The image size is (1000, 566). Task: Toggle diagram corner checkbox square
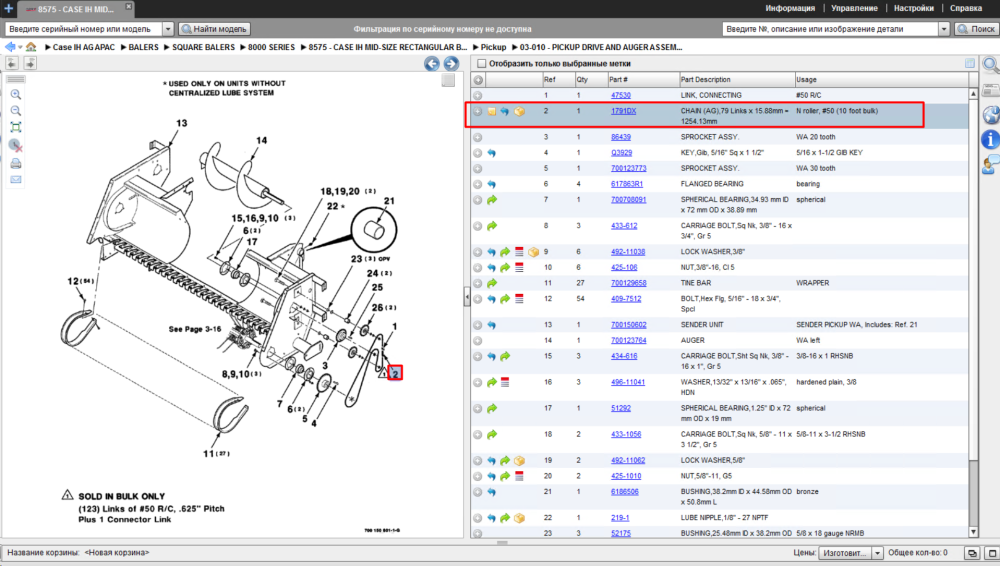pos(448,80)
